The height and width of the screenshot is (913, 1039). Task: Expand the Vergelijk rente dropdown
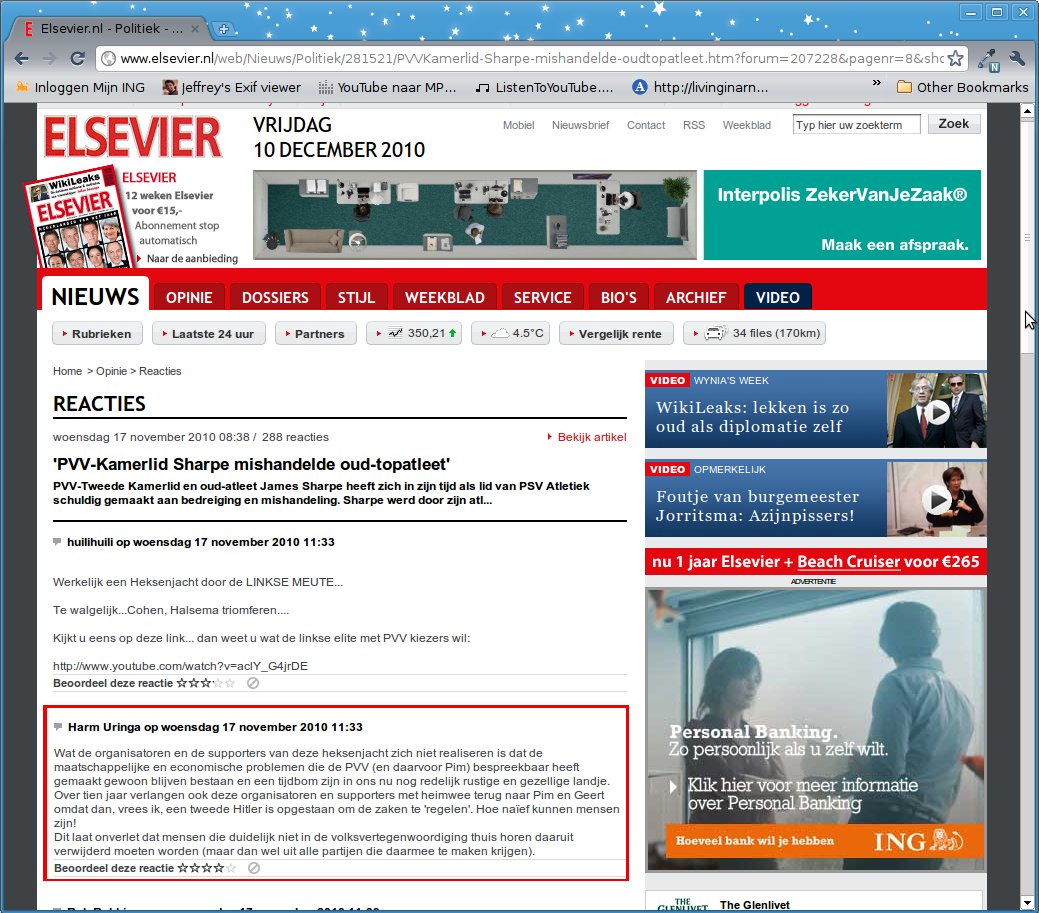point(616,333)
